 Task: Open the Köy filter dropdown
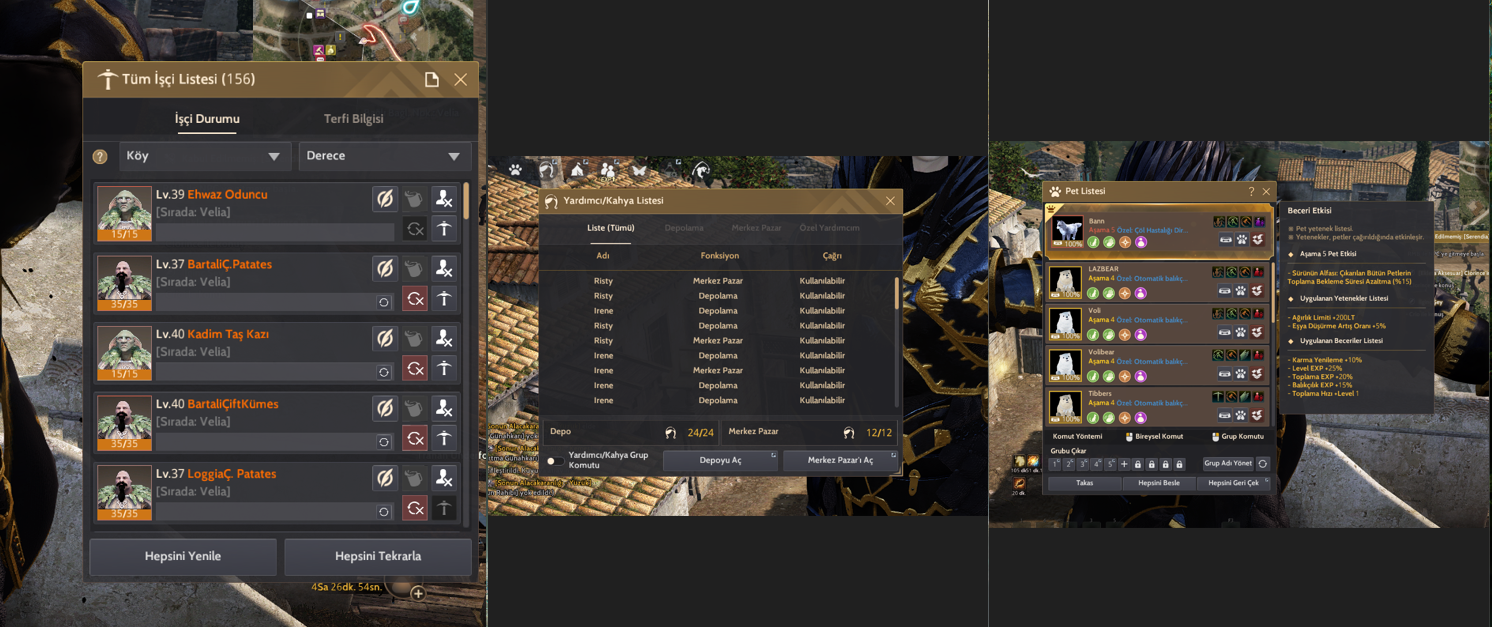point(204,156)
